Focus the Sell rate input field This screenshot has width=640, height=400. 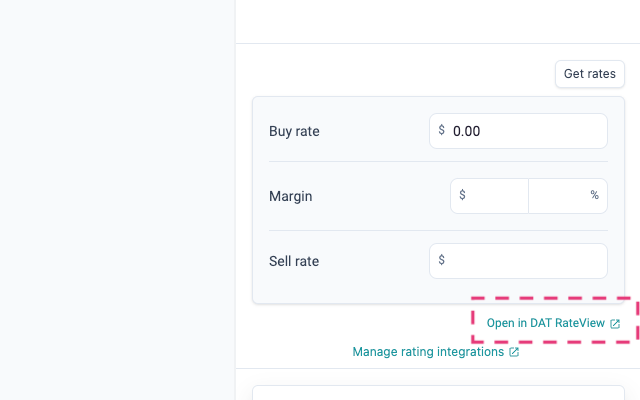click(x=526, y=261)
